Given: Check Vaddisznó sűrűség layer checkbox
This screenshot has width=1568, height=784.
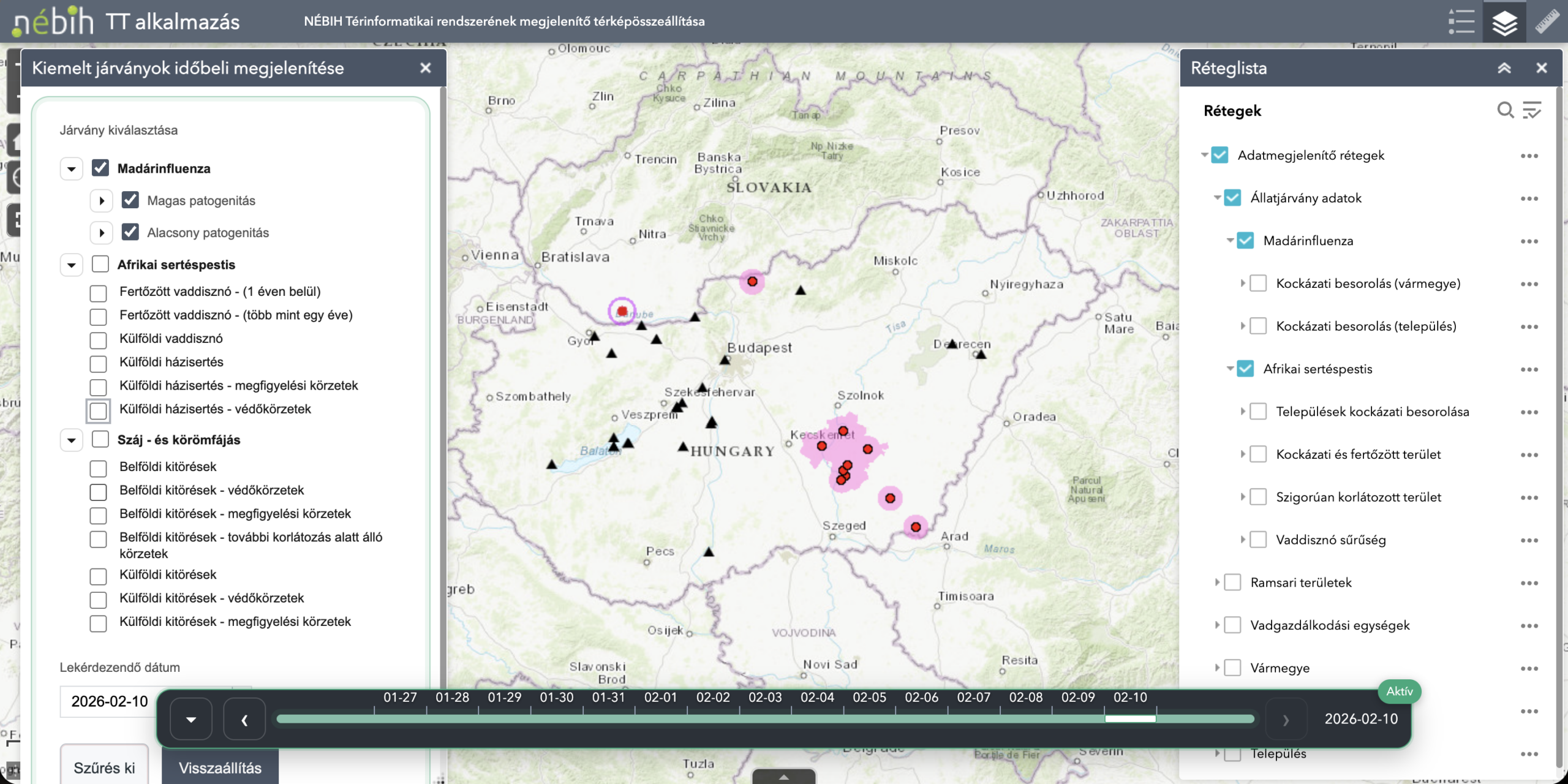Looking at the screenshot, I should [1258, 540].
